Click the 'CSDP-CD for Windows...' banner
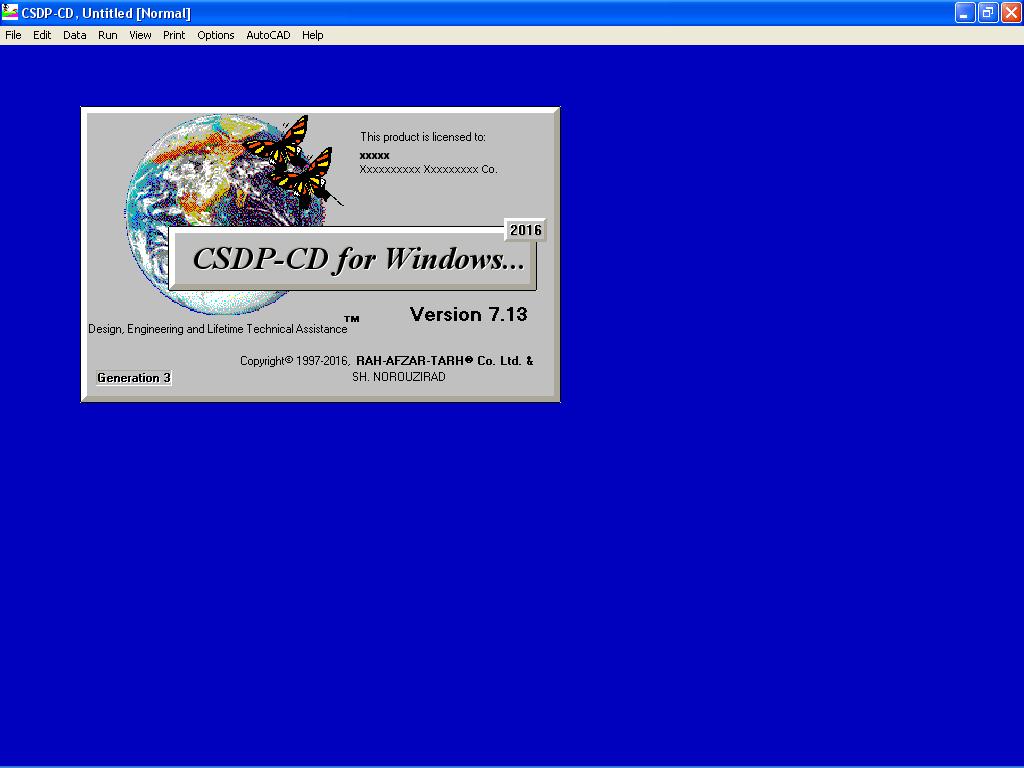 click(353, 259)
